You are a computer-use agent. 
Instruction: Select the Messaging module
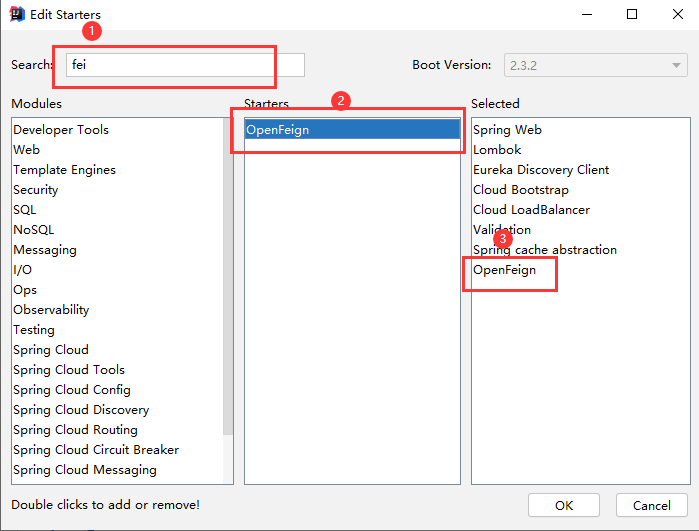pos(45,250)
